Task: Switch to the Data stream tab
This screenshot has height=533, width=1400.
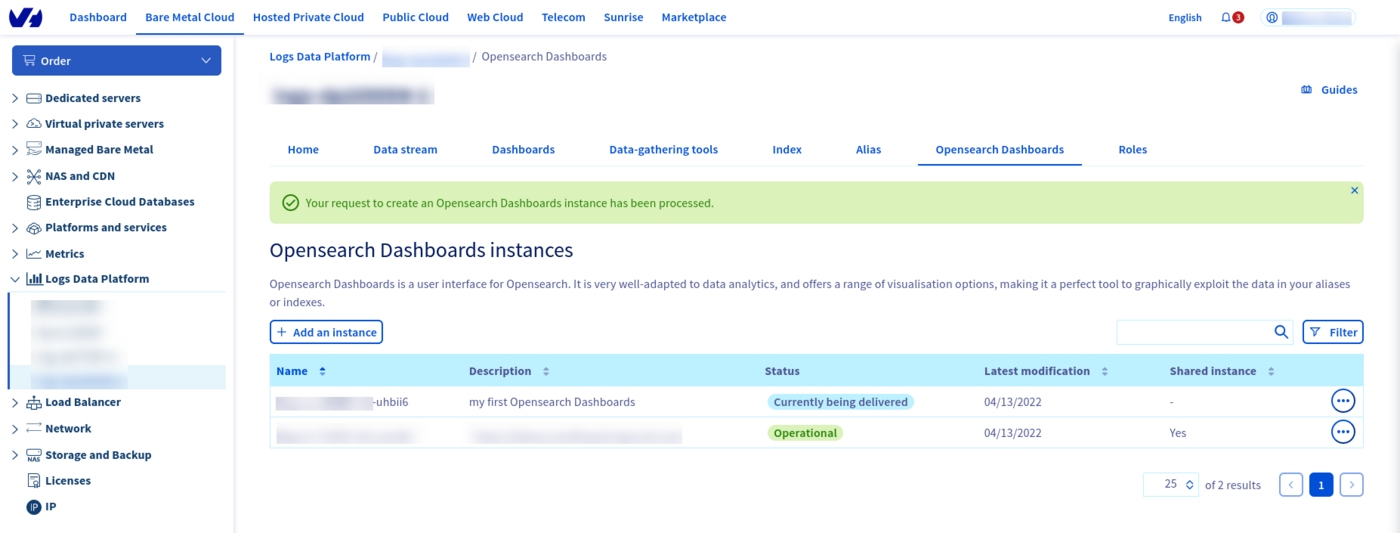Action: [405, 150]
